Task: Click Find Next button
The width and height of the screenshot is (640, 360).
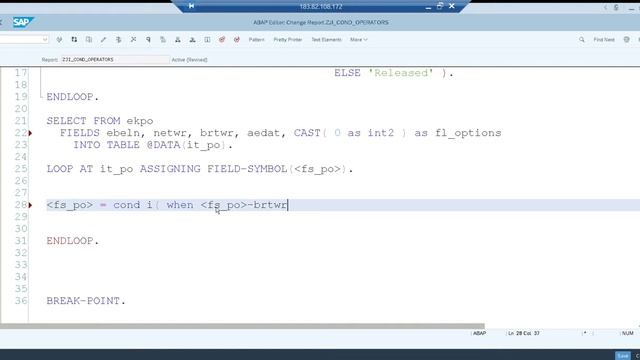Action: 604,40
